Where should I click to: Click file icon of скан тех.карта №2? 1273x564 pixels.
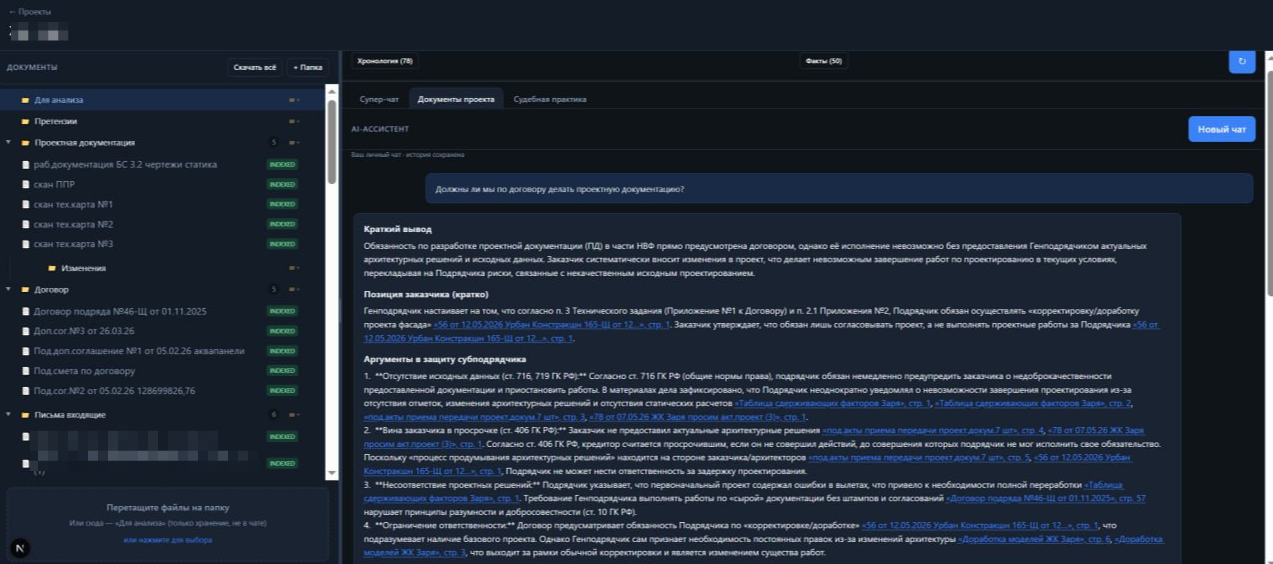(x=25, y=224)
